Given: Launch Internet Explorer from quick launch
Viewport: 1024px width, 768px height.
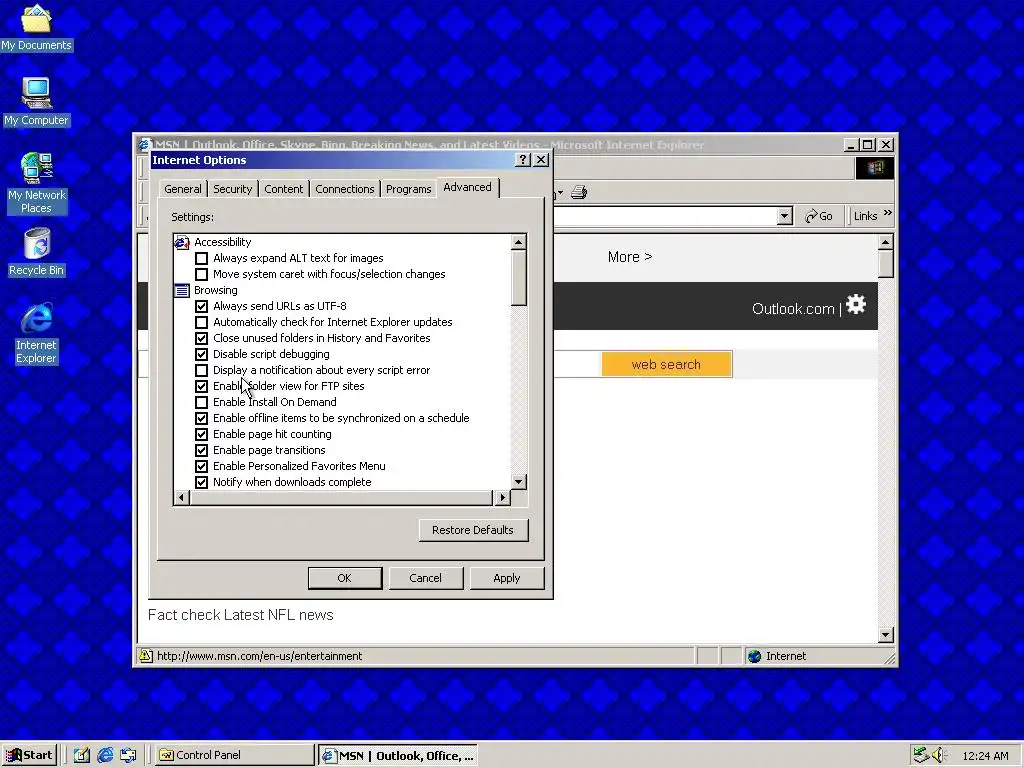Looking at the screenshot, I should click(104, 755).
